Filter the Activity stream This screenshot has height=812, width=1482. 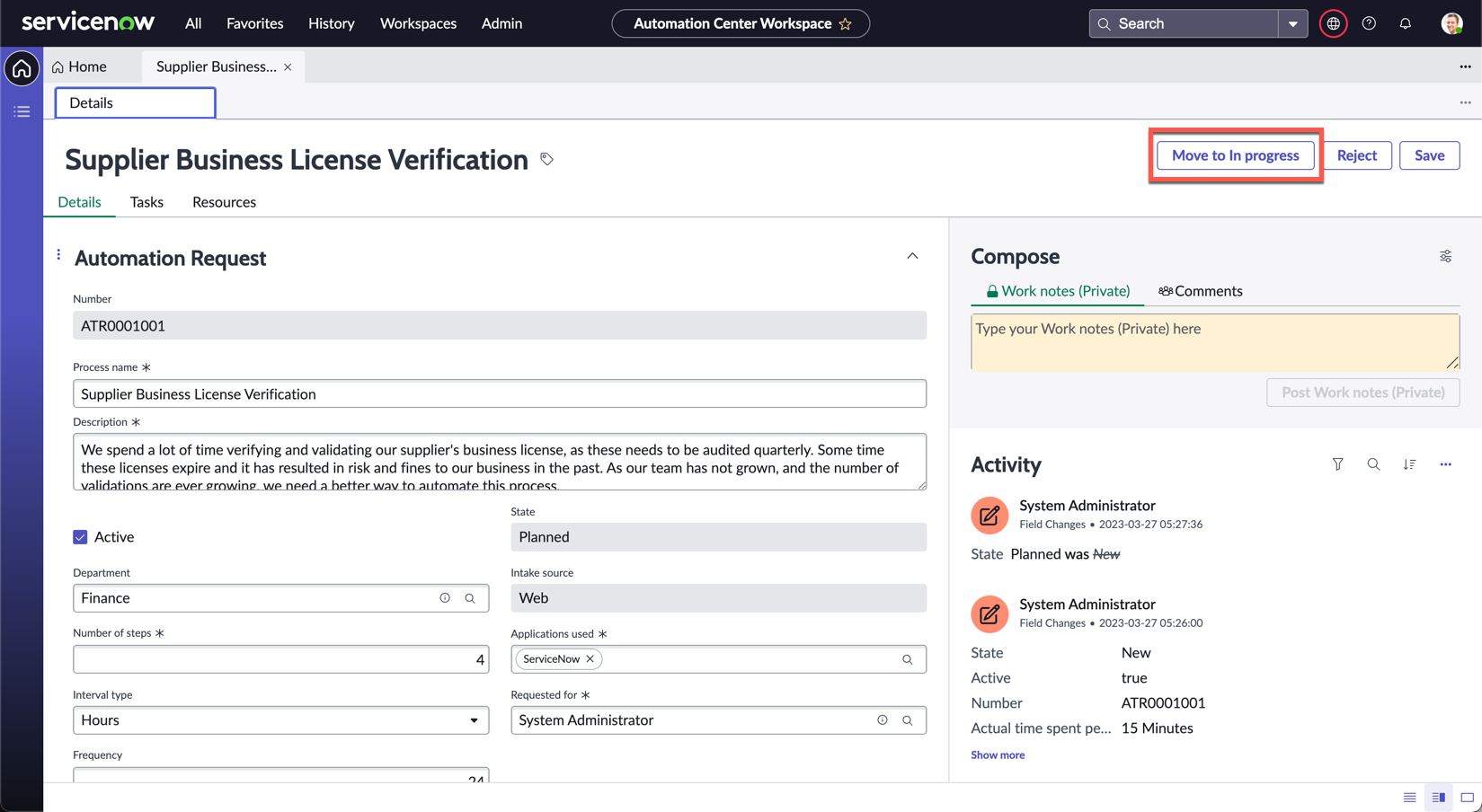(1337, 464)
